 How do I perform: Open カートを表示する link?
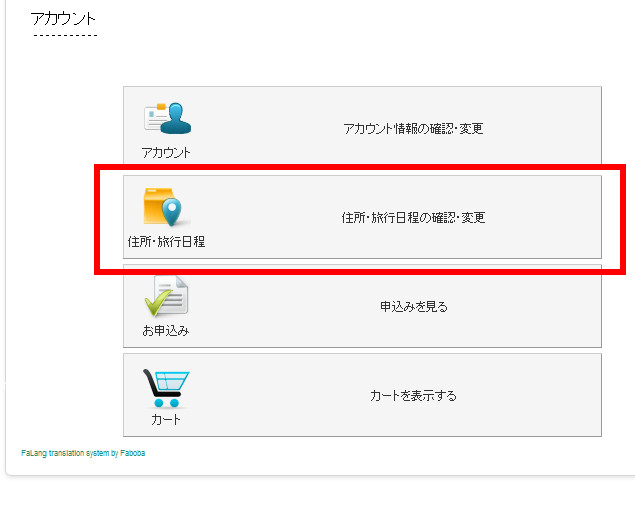413,396
